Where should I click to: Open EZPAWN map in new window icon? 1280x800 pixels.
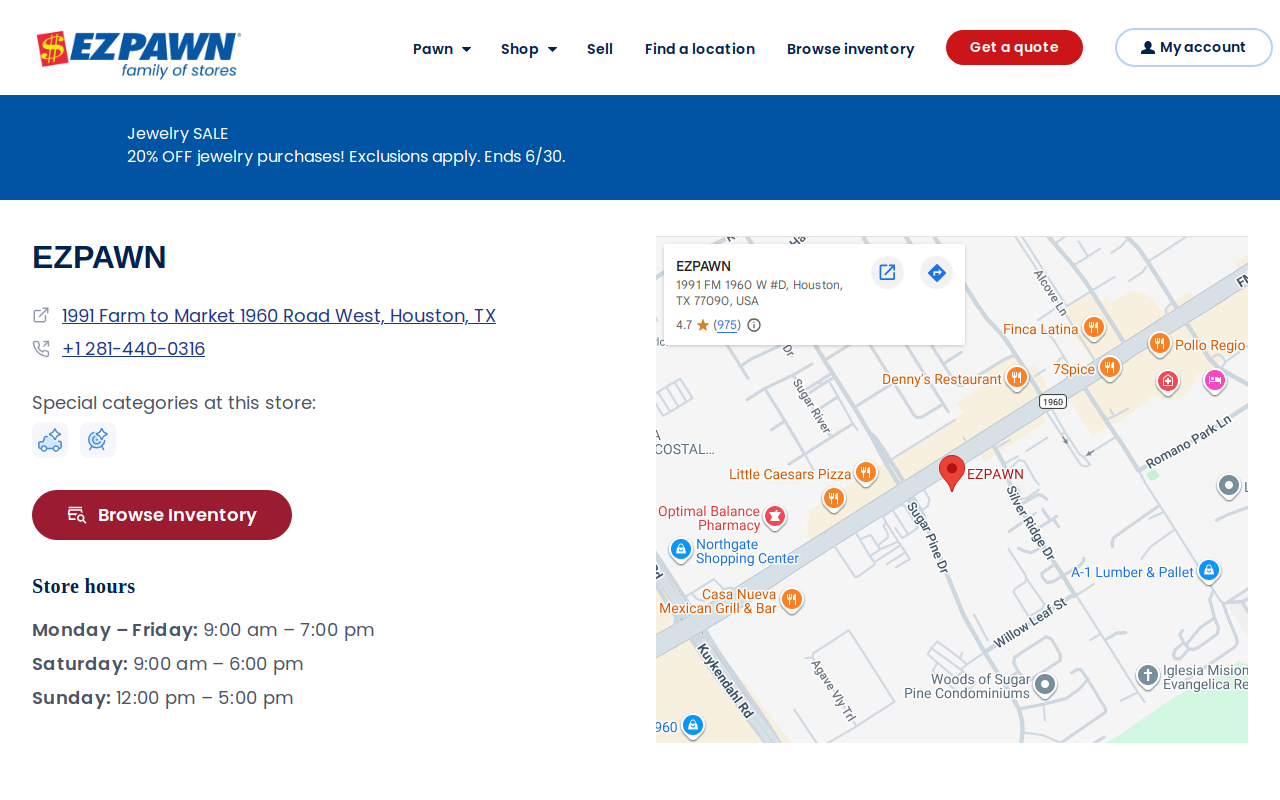tap(887, 272)
